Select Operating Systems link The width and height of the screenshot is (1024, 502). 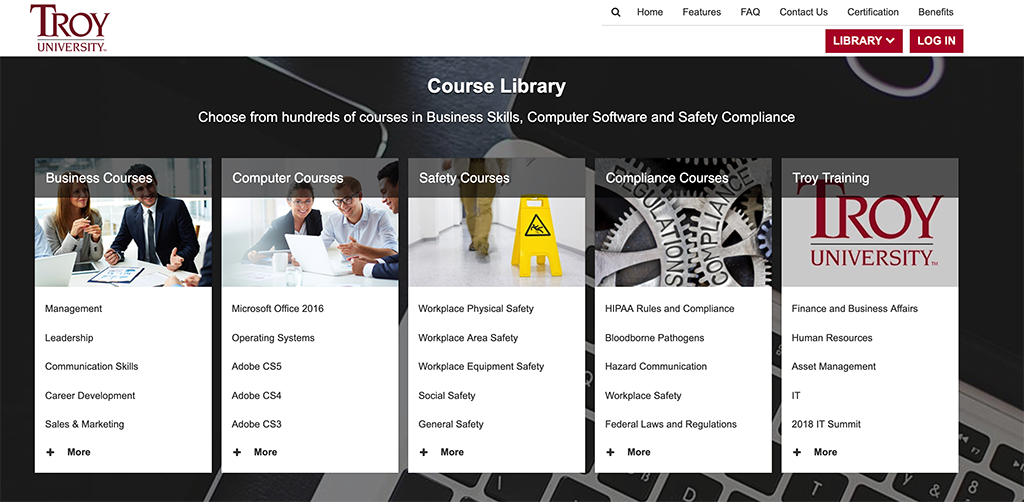[273, 338]
